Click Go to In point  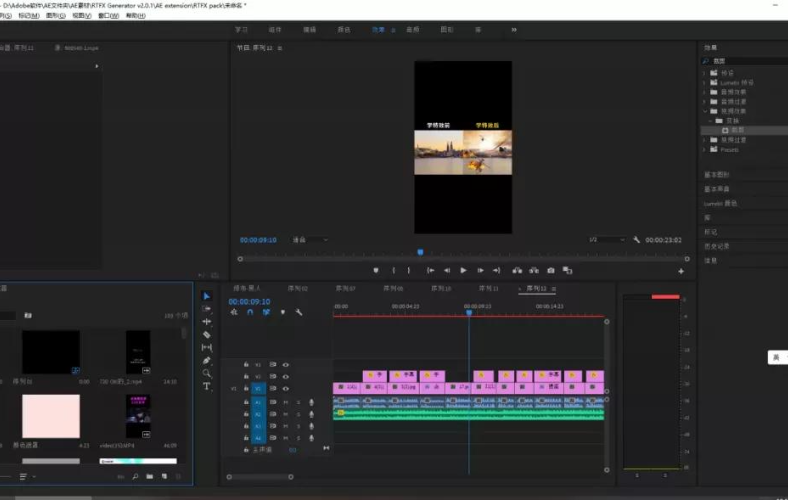431,270
